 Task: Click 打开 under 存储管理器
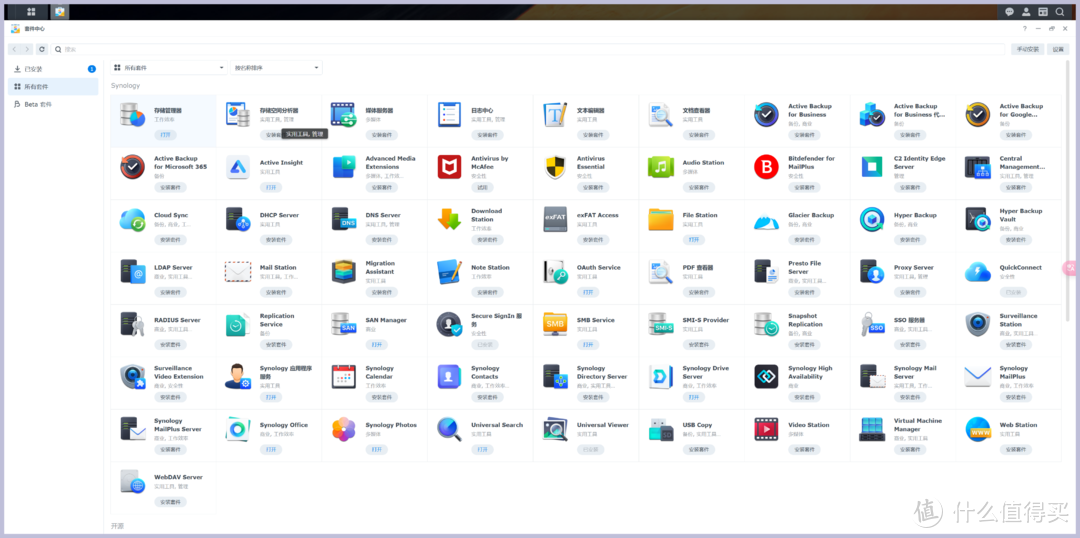pyautogui.click(x=165, y=135)
